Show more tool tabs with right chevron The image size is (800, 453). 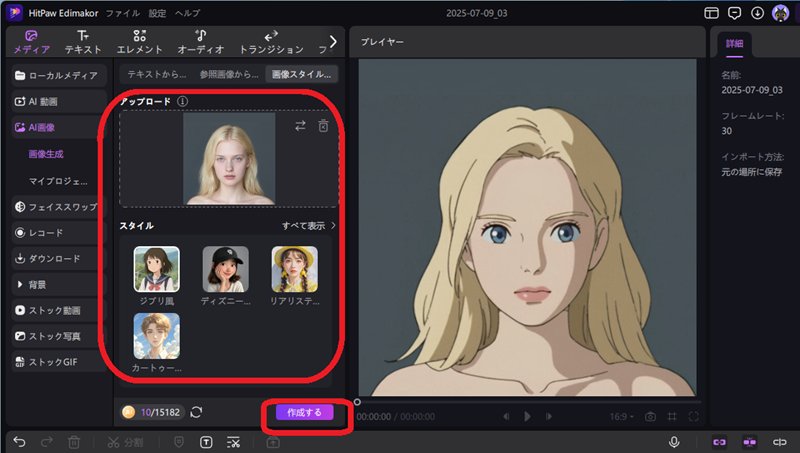click(x=333, y=41)
